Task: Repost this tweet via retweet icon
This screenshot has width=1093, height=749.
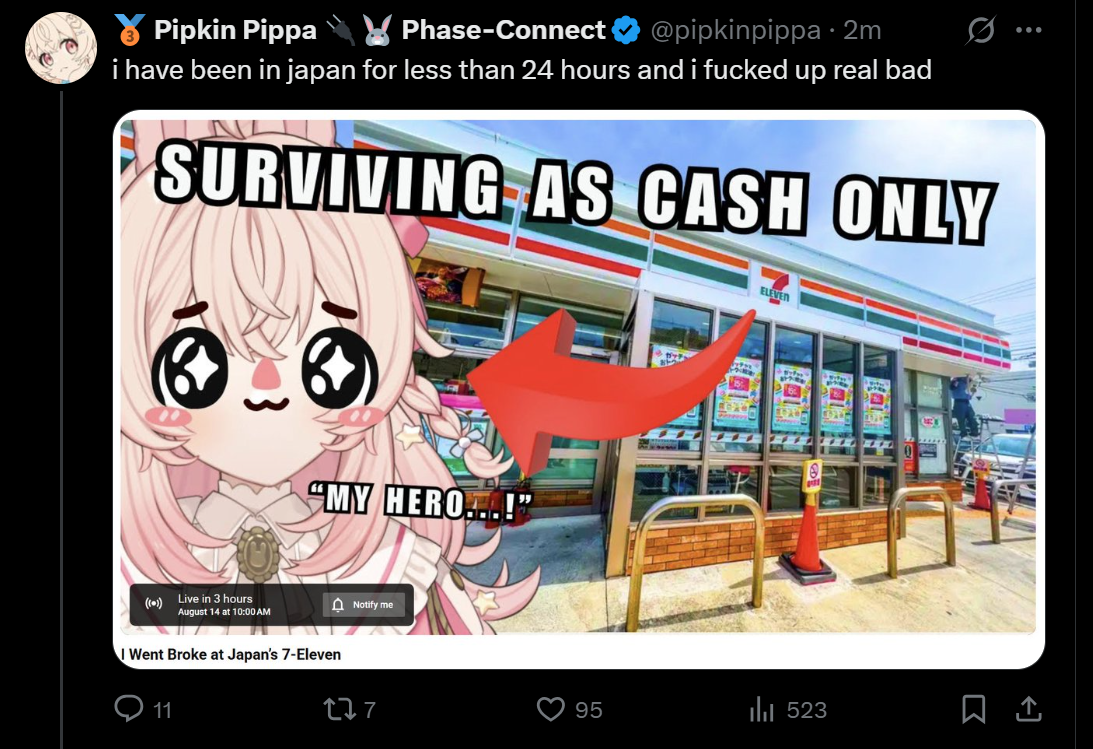Action: coord(339,709)
